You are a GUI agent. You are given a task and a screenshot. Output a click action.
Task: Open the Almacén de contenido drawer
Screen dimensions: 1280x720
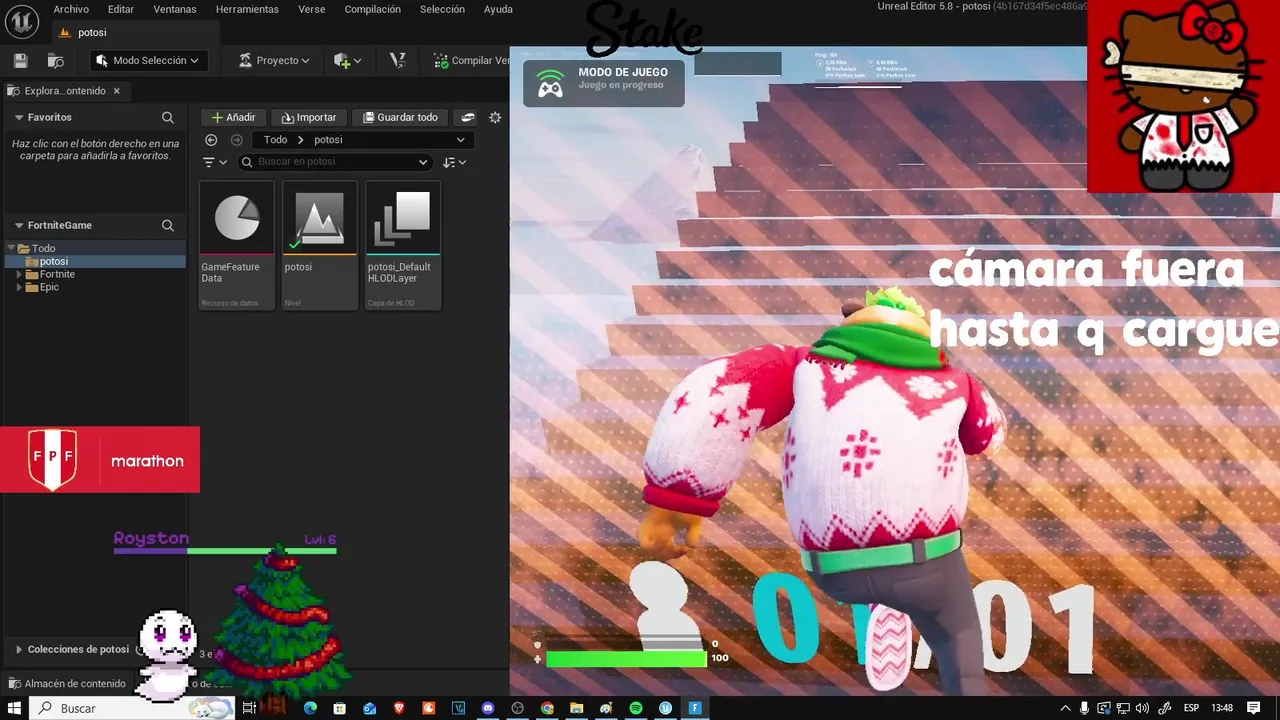pyautogui.click(x=65, y=684)
